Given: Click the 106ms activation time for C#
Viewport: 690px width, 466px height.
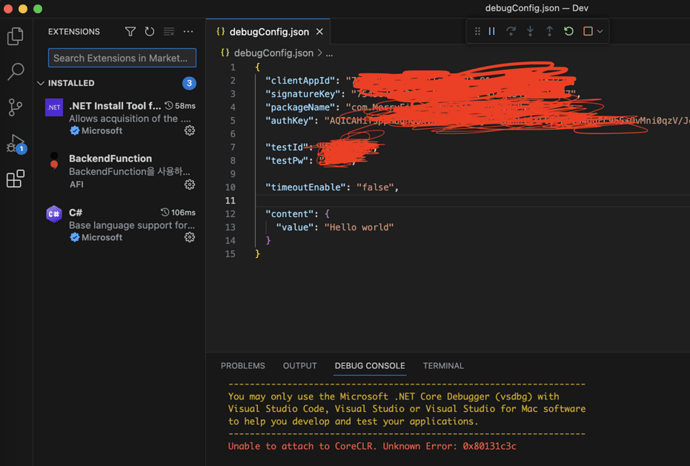Looking at the screenshot, I should (x=183, y=213).
